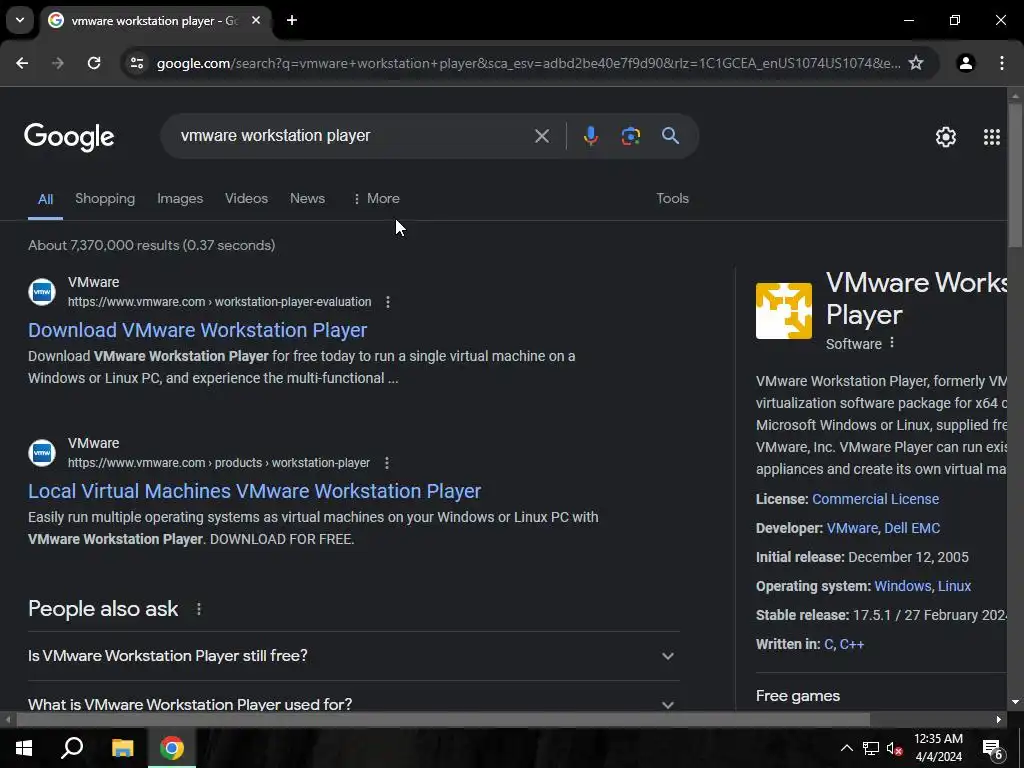Open the notification center icon
Viewport: 1024px width, 768px height.
click(x=992, y=748)
